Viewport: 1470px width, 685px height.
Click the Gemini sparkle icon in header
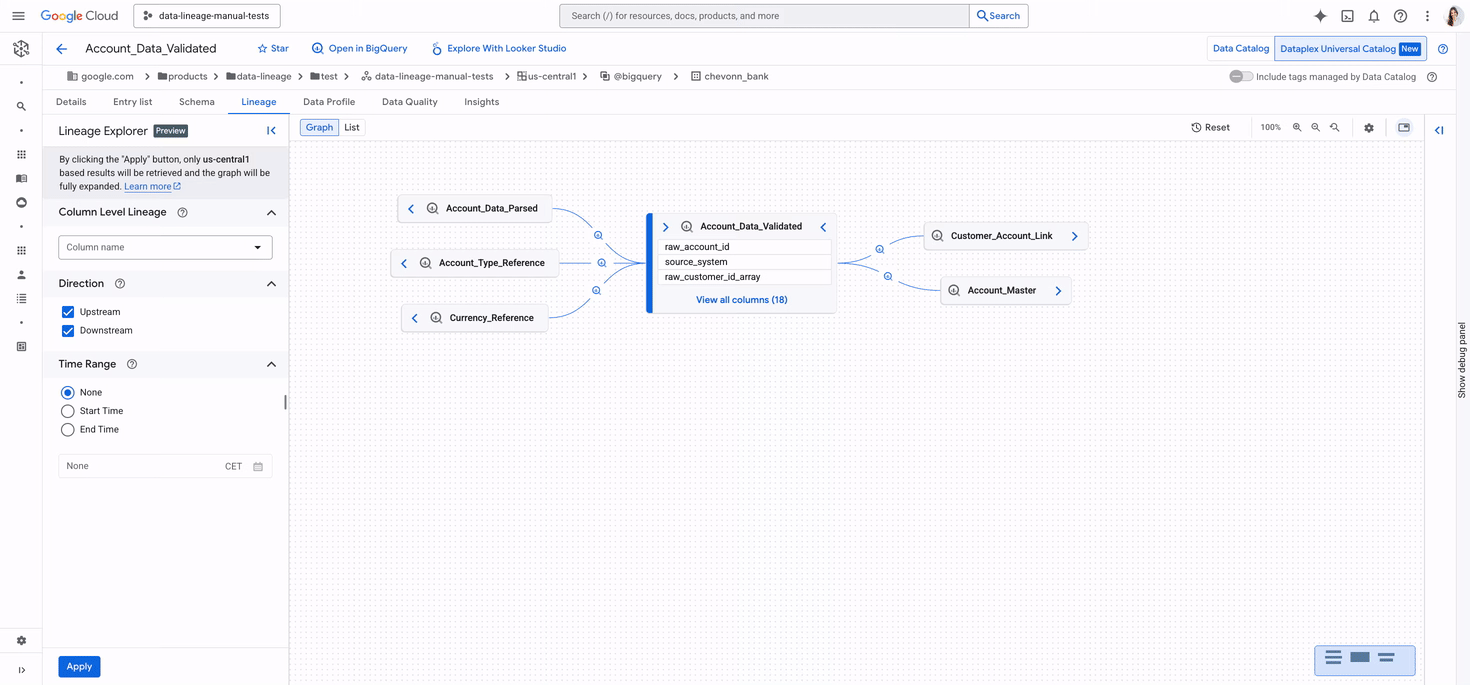(1320, 16)
